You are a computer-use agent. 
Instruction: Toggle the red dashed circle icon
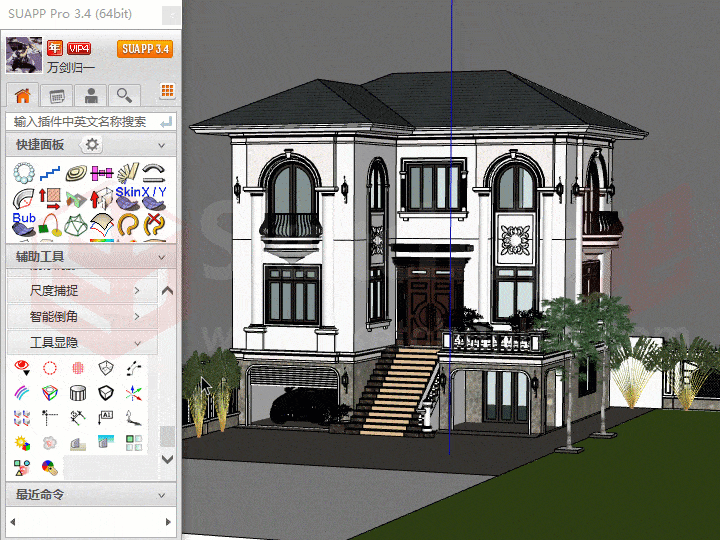coord(49,368)
